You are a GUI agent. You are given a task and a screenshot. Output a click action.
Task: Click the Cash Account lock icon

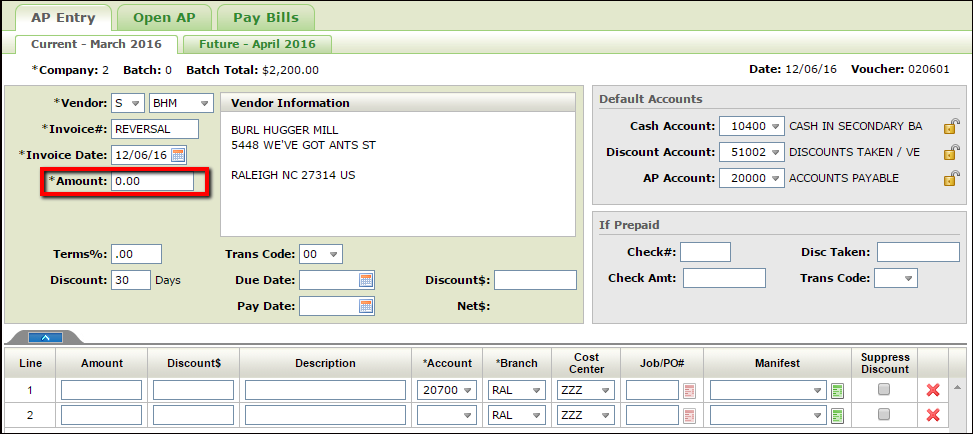click(x=951, y=126)
